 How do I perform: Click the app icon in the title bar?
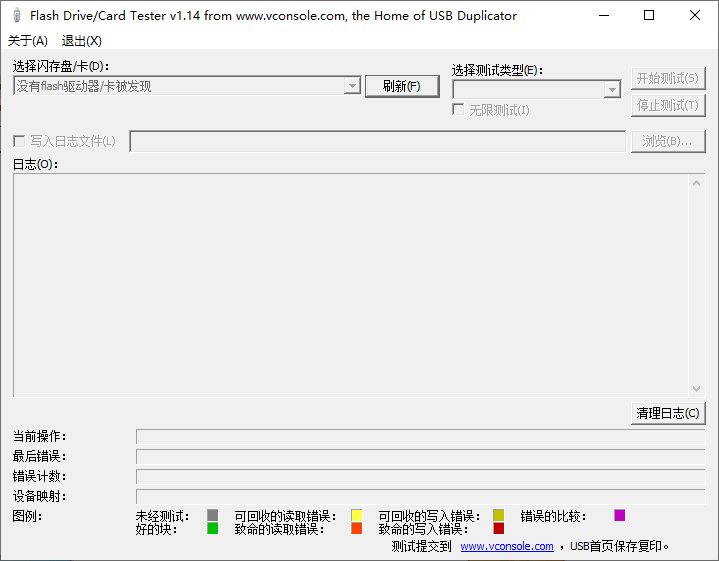pos(17,15)
